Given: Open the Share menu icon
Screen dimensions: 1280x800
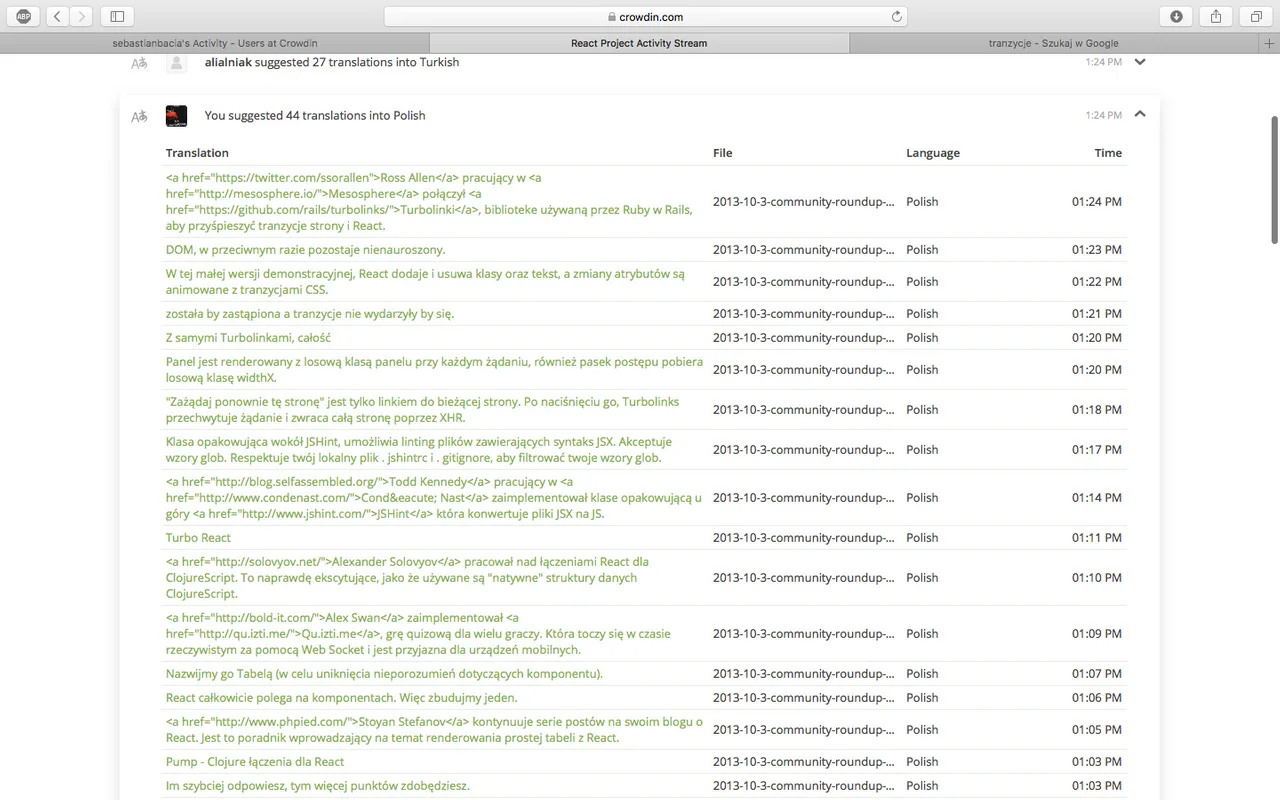Looking at the screenshot, I should [x=1216, y=16].
